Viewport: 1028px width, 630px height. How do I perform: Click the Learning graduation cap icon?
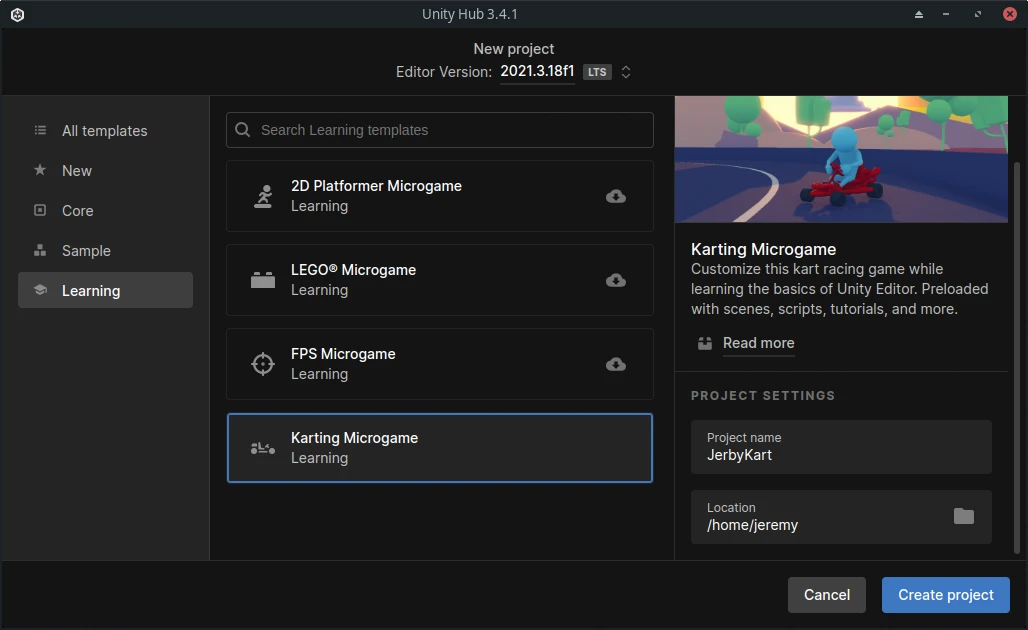pyautogui.click(x=40, y=290)
